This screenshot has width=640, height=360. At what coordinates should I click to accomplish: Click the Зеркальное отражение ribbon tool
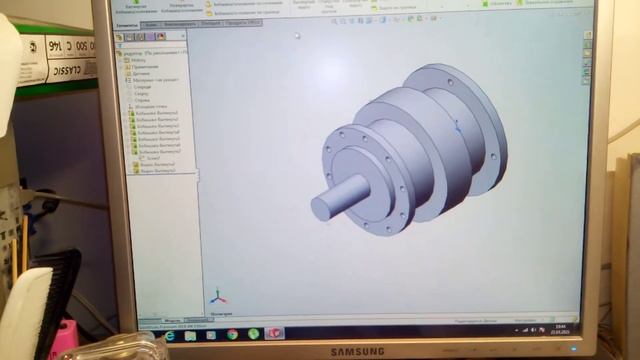pos(544,2)
